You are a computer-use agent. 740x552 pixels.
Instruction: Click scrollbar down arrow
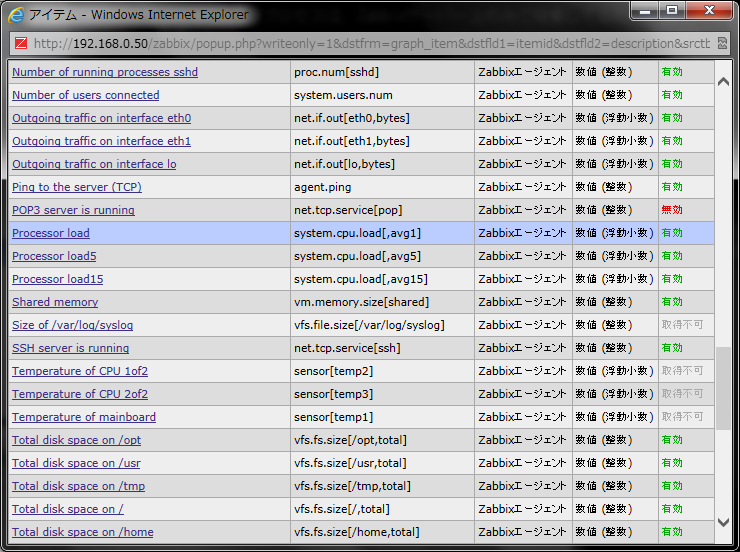[723, 522]
